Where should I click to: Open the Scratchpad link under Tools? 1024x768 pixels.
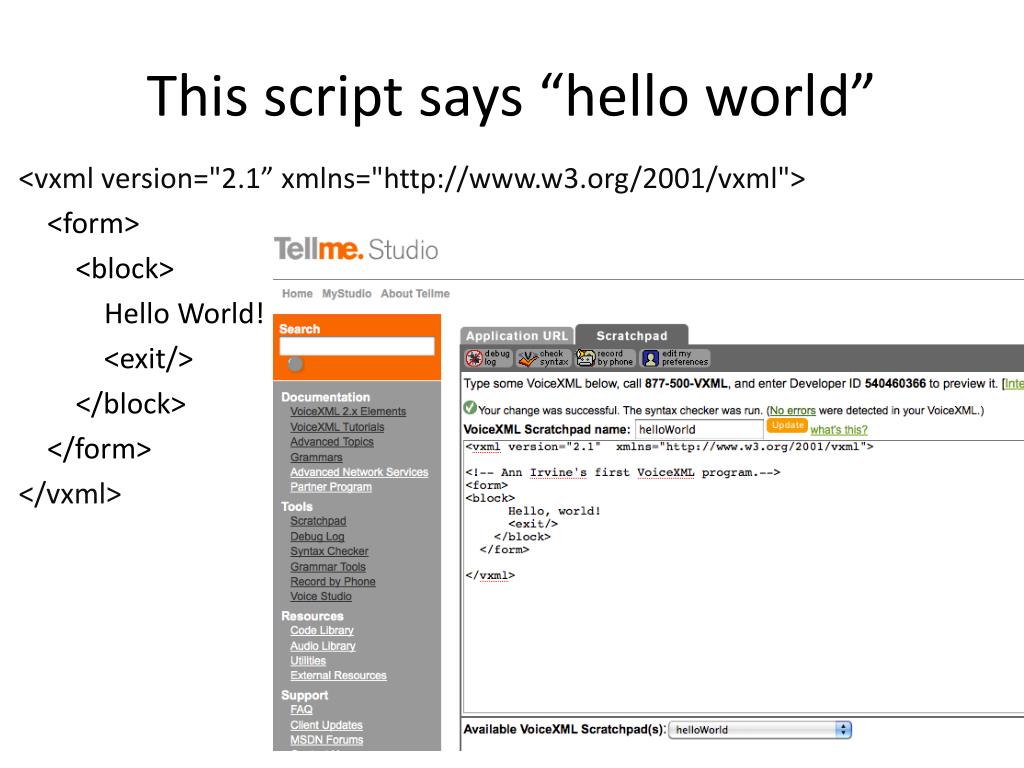318,521
